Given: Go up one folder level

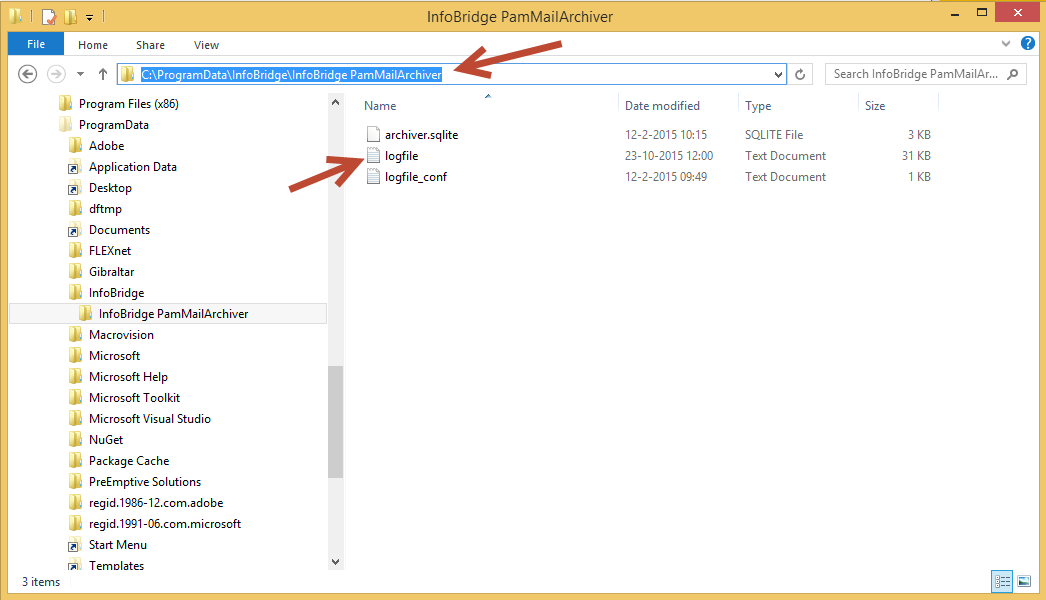Looking at the screenshot, I should click(103, 74).
